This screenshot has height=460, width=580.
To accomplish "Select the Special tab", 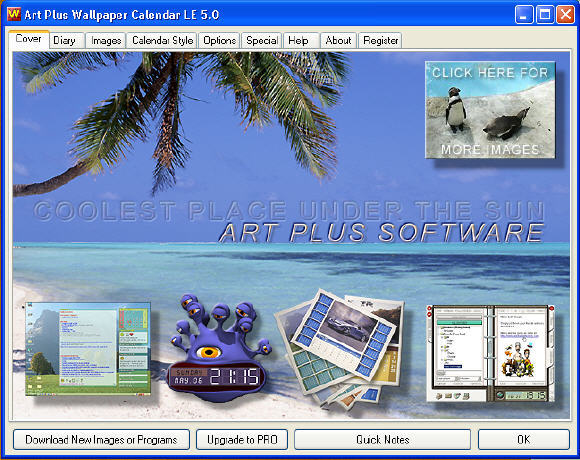I will pyautogui.click(x=262, y=40).
